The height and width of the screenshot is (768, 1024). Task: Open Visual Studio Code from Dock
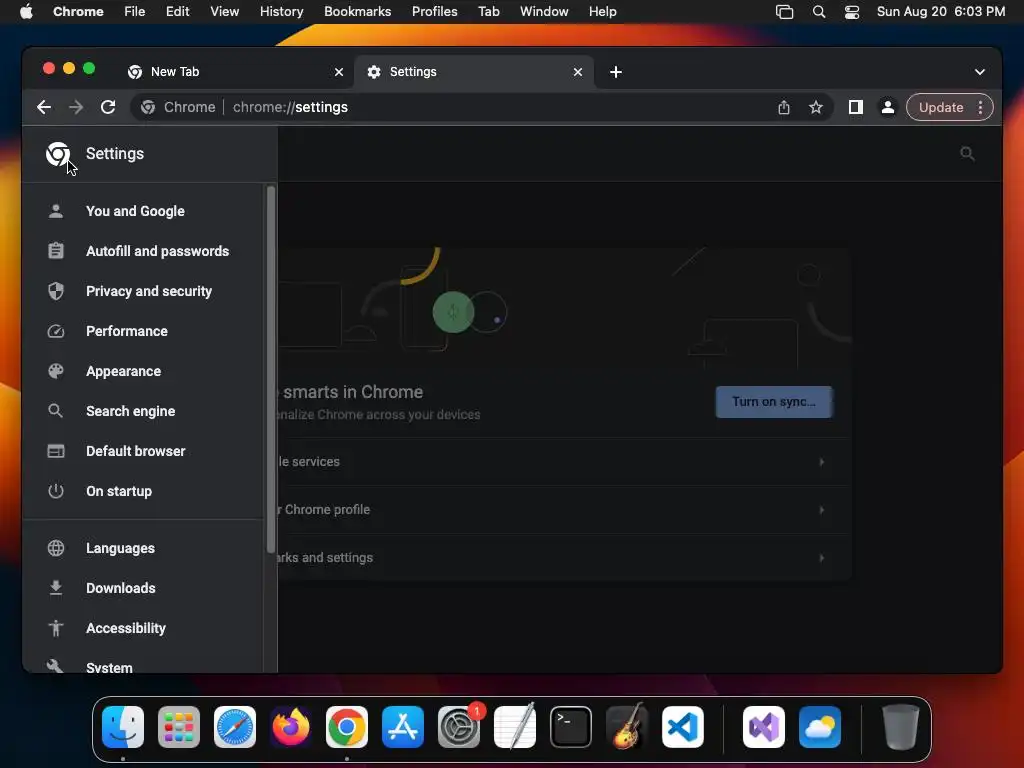pyautogui.click(x=682, y=727)
